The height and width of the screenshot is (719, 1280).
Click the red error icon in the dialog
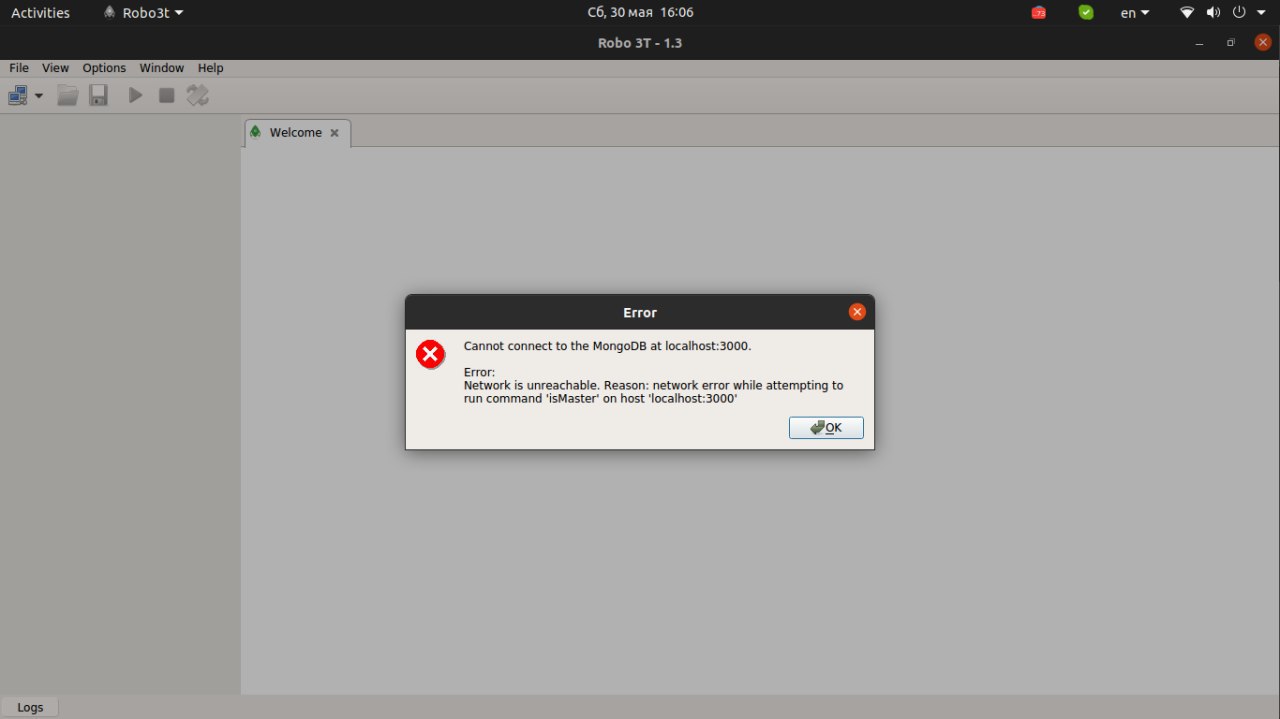click(431, 354)
